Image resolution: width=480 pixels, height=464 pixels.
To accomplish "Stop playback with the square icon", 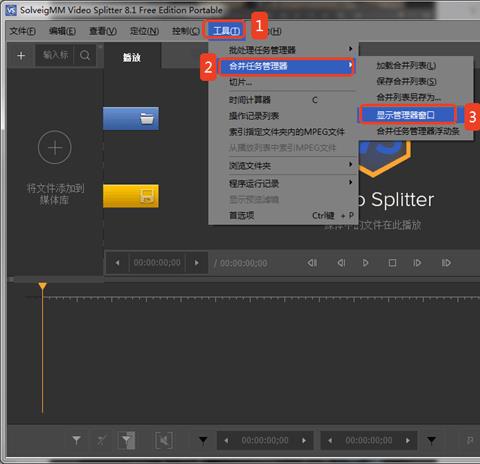I will (x=392, y=263).
